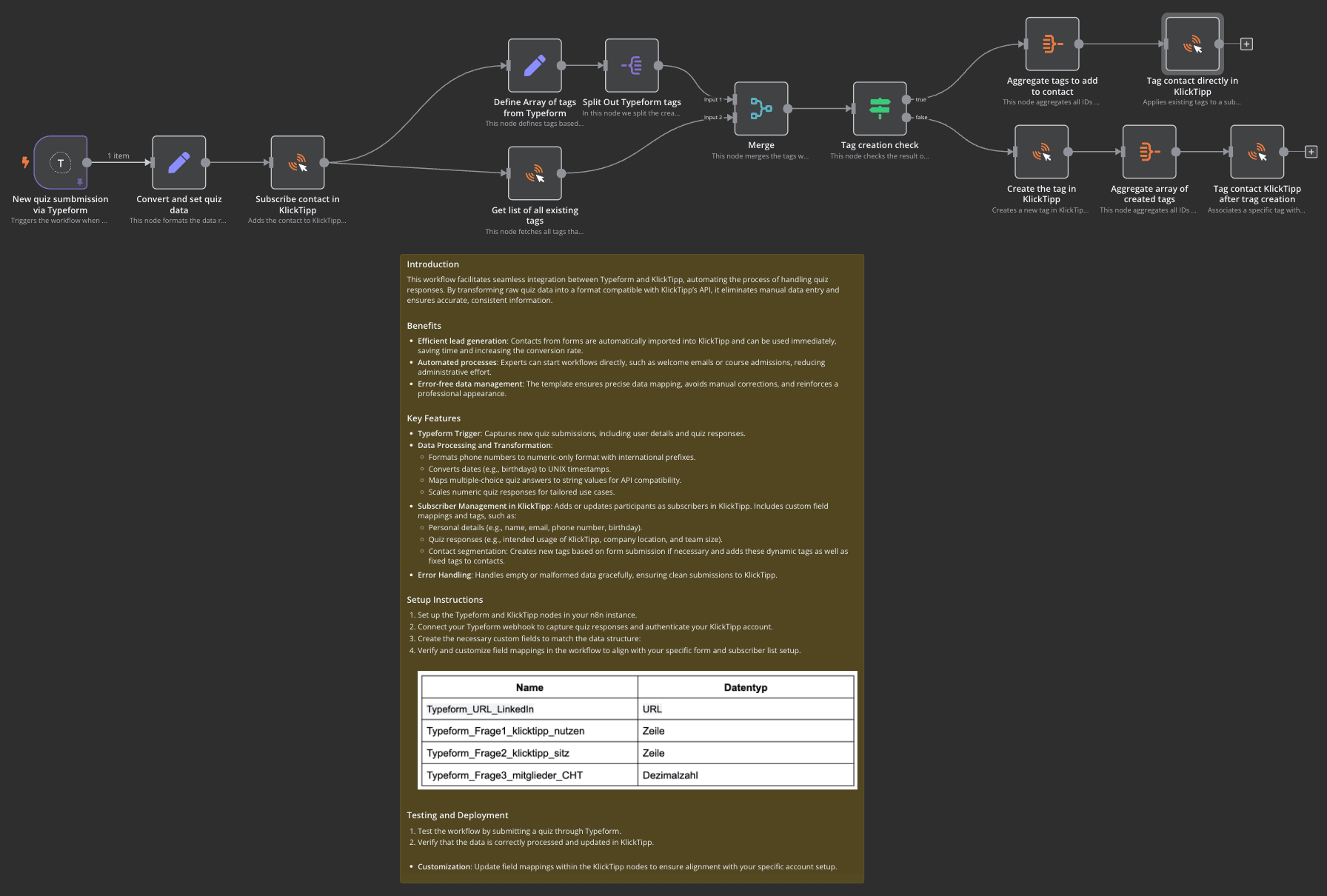Open Subscribe contact in KlickTipp node
Image resolution: width=1327 pixels, height=896 pixels.
(298, 162)
